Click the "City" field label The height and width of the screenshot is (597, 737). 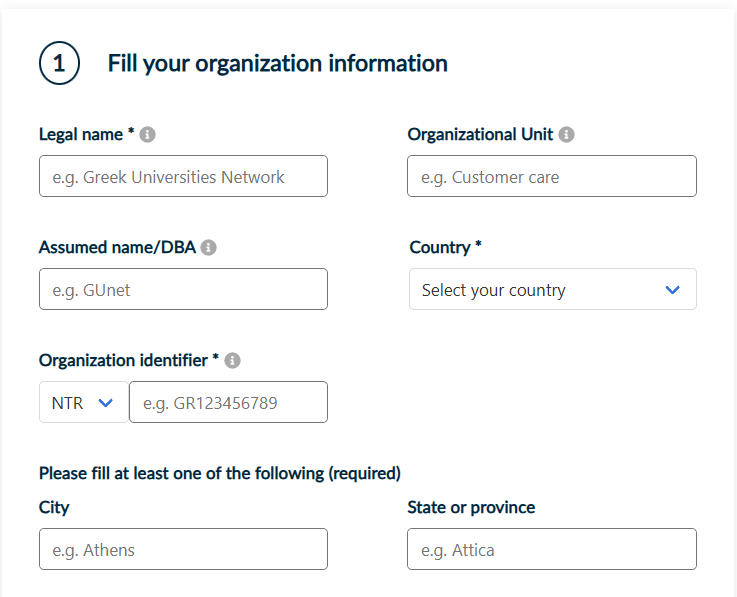click(x=54, y=507)
